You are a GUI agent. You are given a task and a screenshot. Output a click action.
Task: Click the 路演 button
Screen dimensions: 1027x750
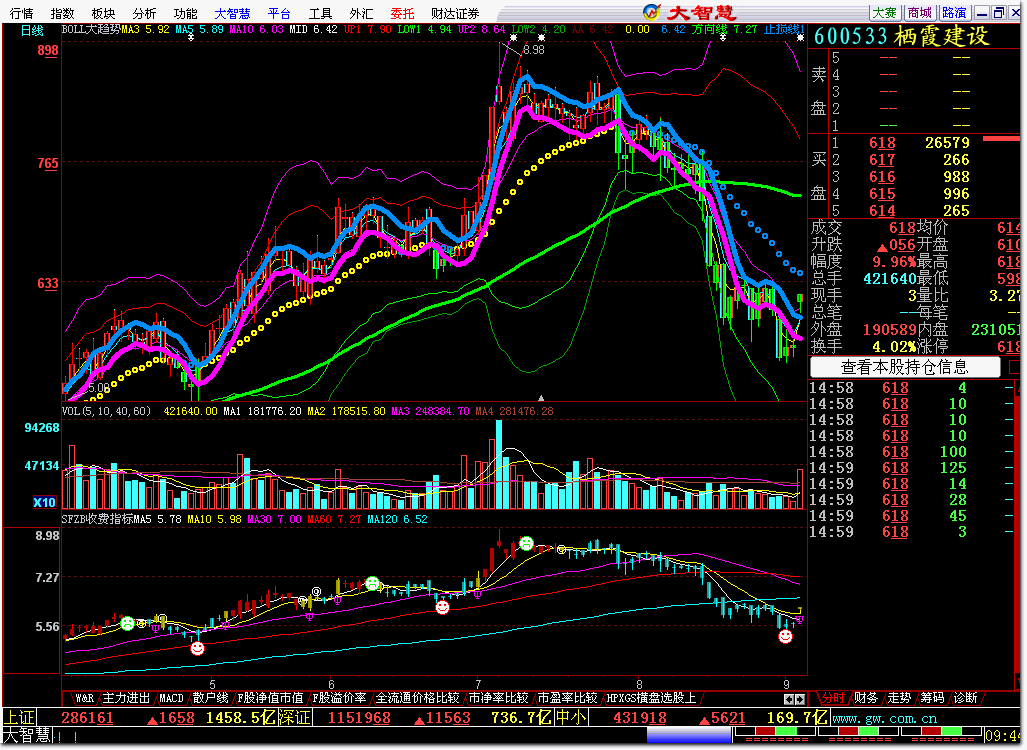[x=954, y=12]
